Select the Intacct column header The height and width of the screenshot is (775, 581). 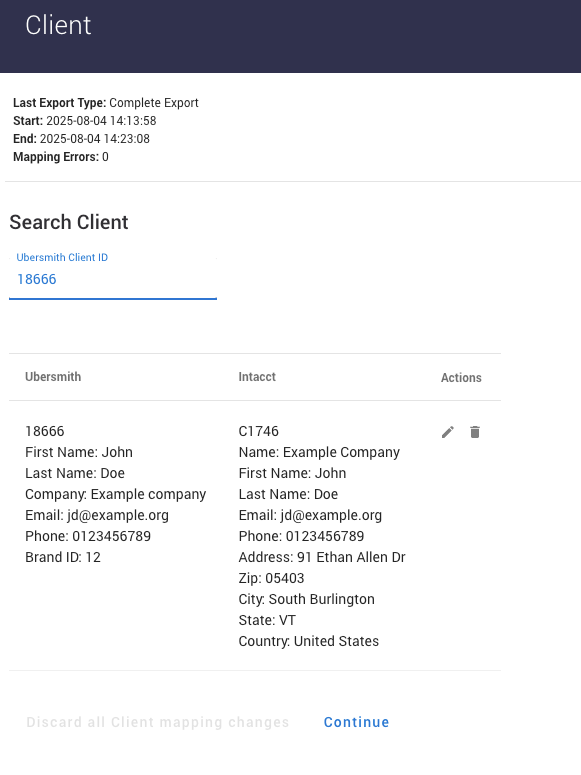coord(257,377)
